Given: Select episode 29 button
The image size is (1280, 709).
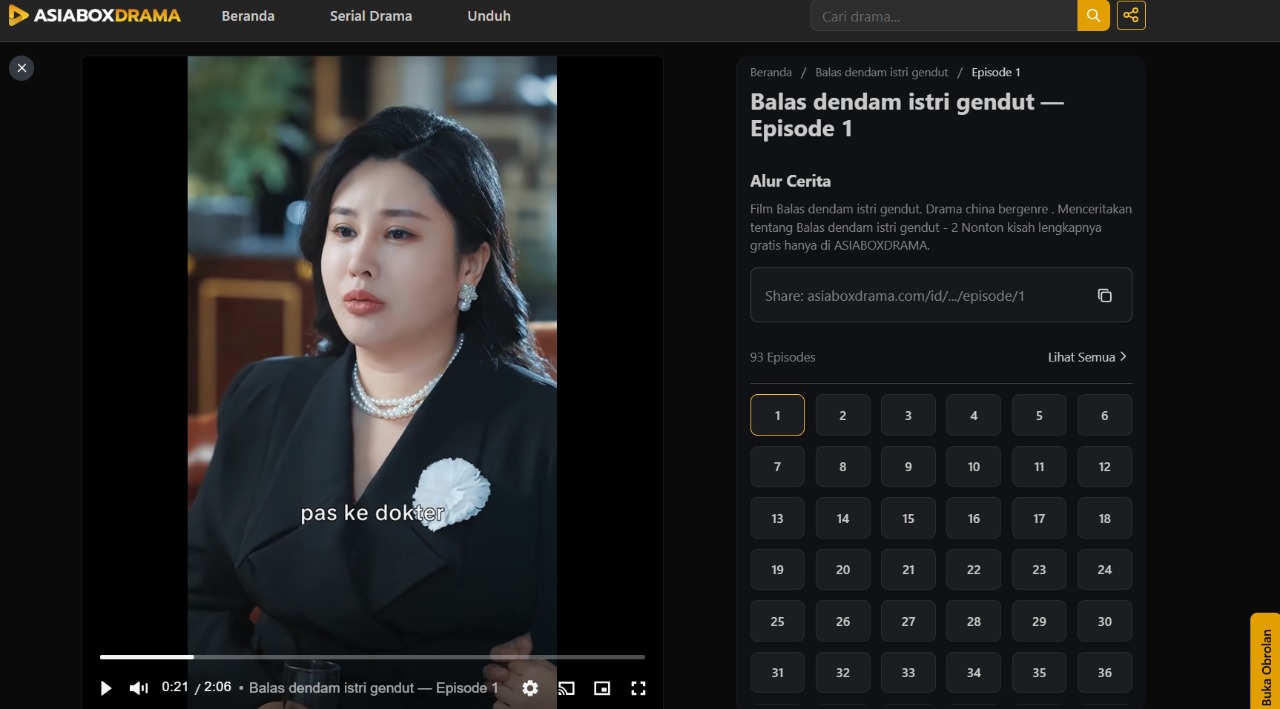Looking at the screenshot, I should (1039, 621).
